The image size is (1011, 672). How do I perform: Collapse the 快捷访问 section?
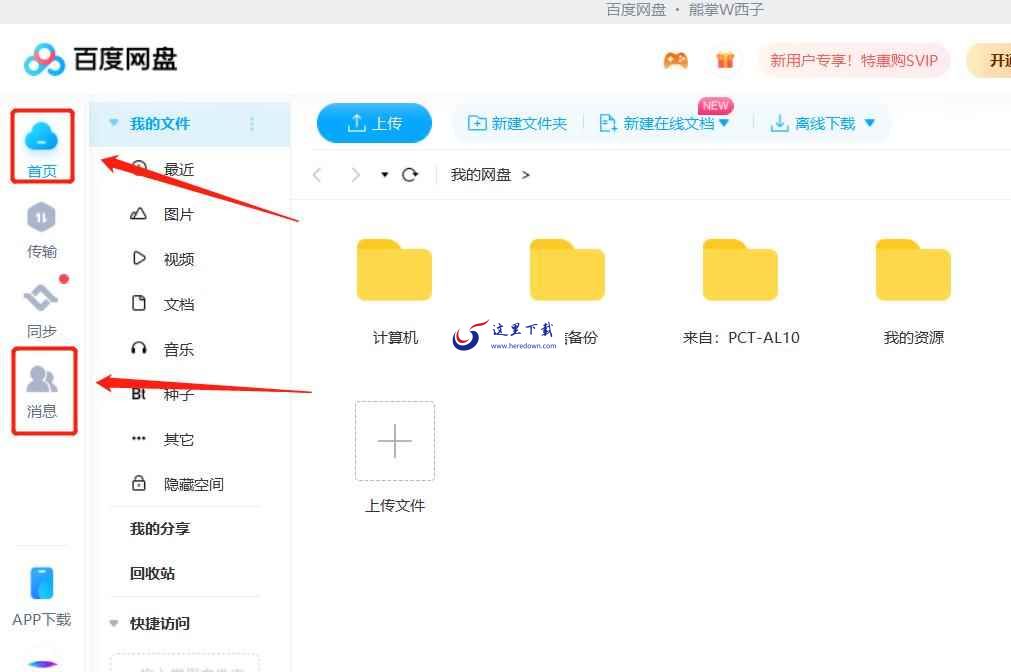[113, 624]
